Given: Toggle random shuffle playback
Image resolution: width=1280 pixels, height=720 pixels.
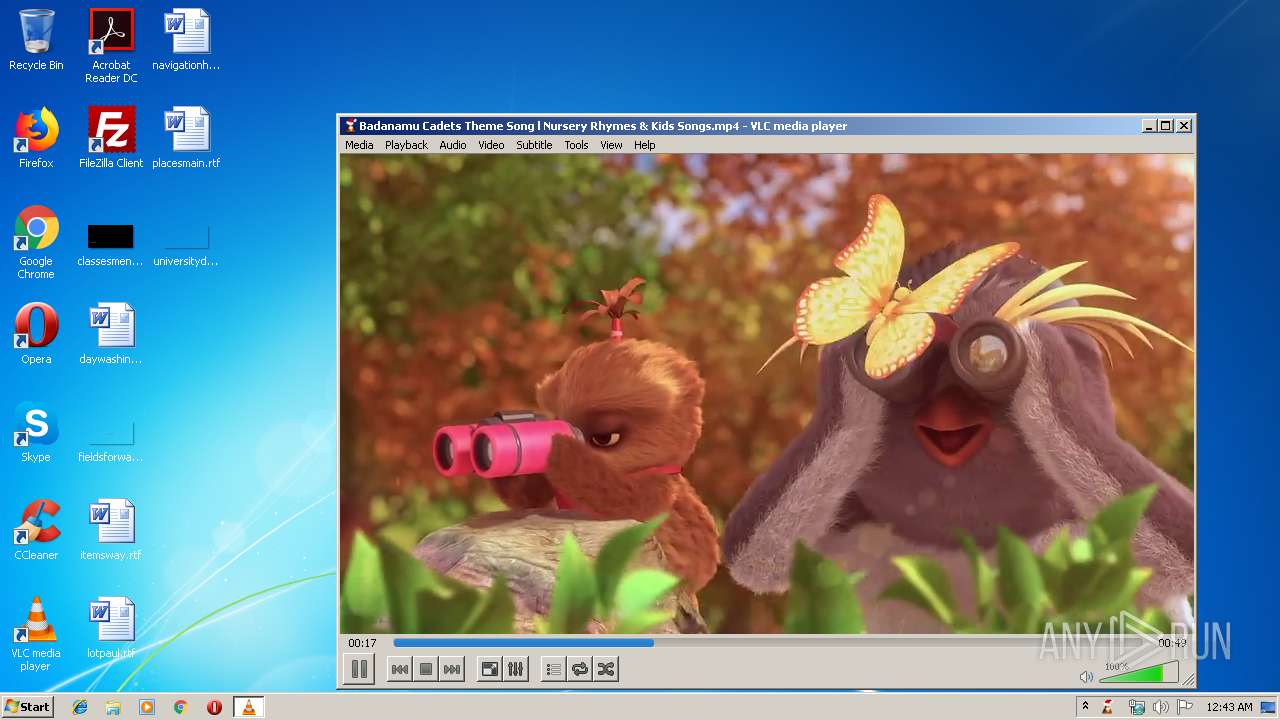Looking at the screenshot, I should point(606,669).
